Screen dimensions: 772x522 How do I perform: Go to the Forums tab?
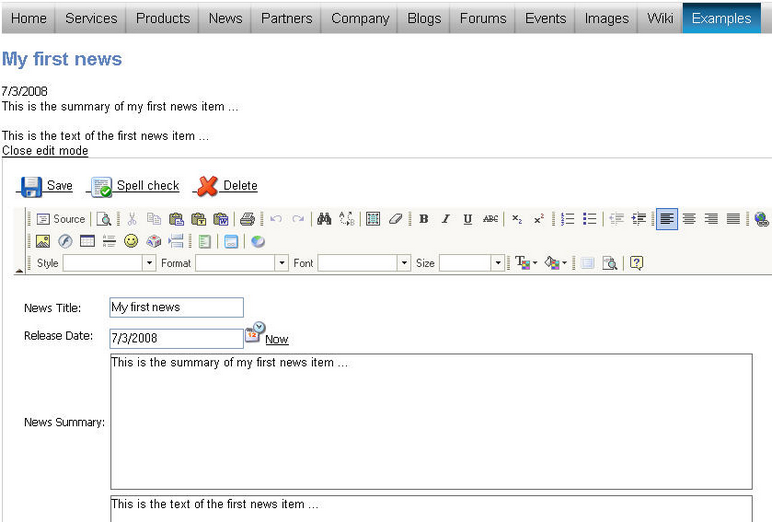(483, 18)
